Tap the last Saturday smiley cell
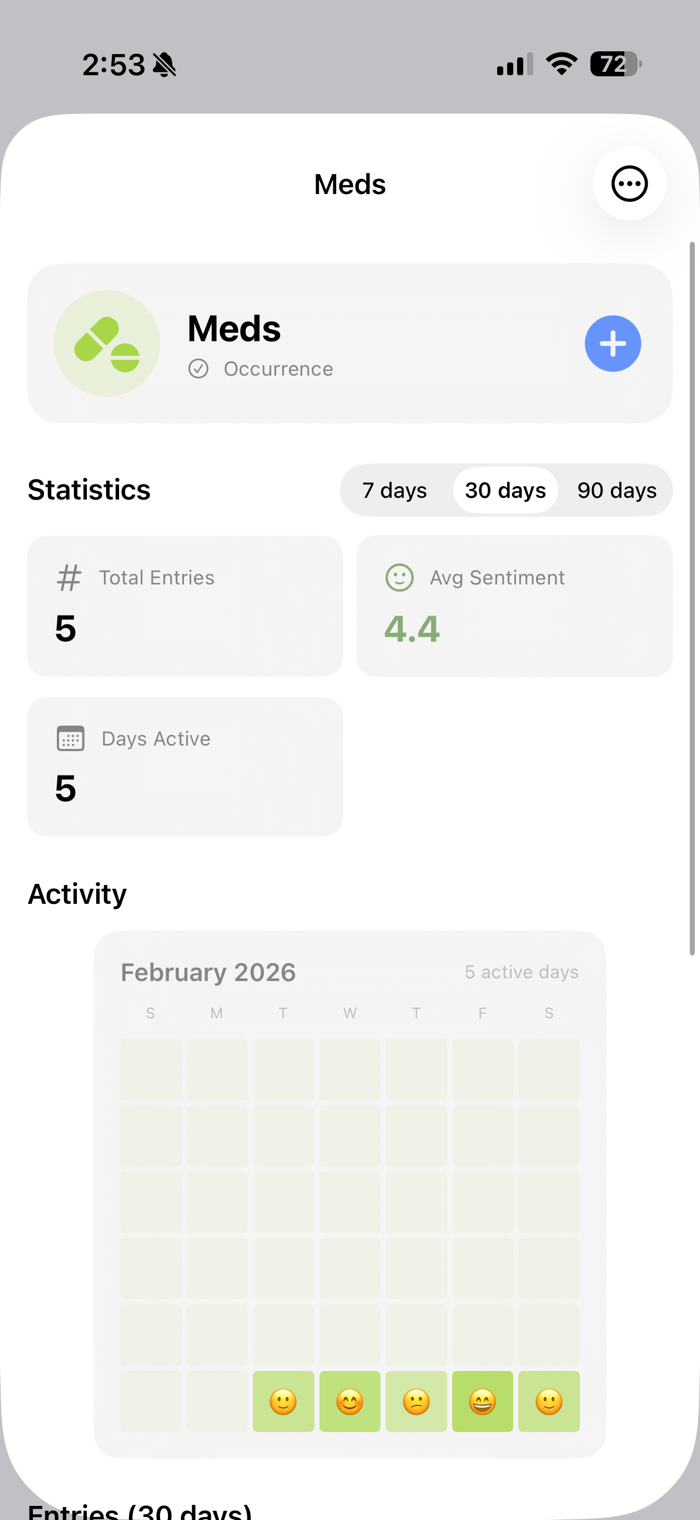This screenshot has height=1520, width=700. 549,1402
